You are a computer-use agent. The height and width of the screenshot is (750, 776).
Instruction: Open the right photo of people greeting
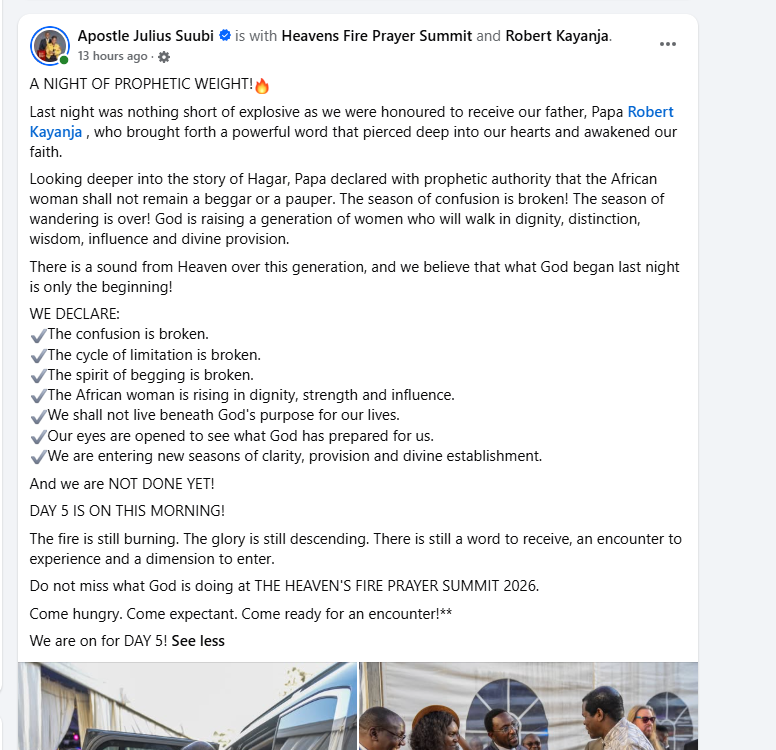529,706
